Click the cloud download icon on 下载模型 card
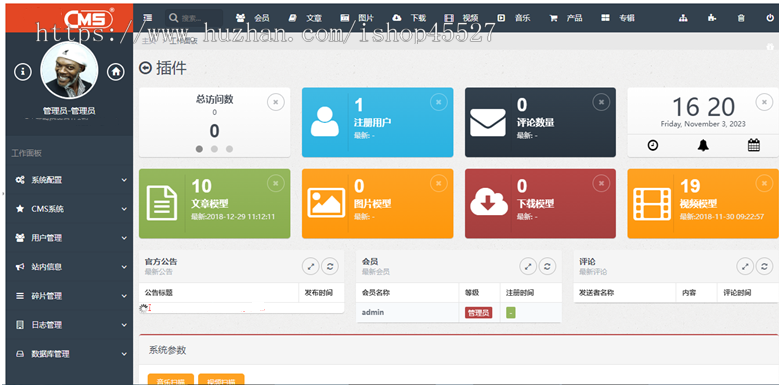The width and height of the screenshot is (781, 387). point(489,203)
